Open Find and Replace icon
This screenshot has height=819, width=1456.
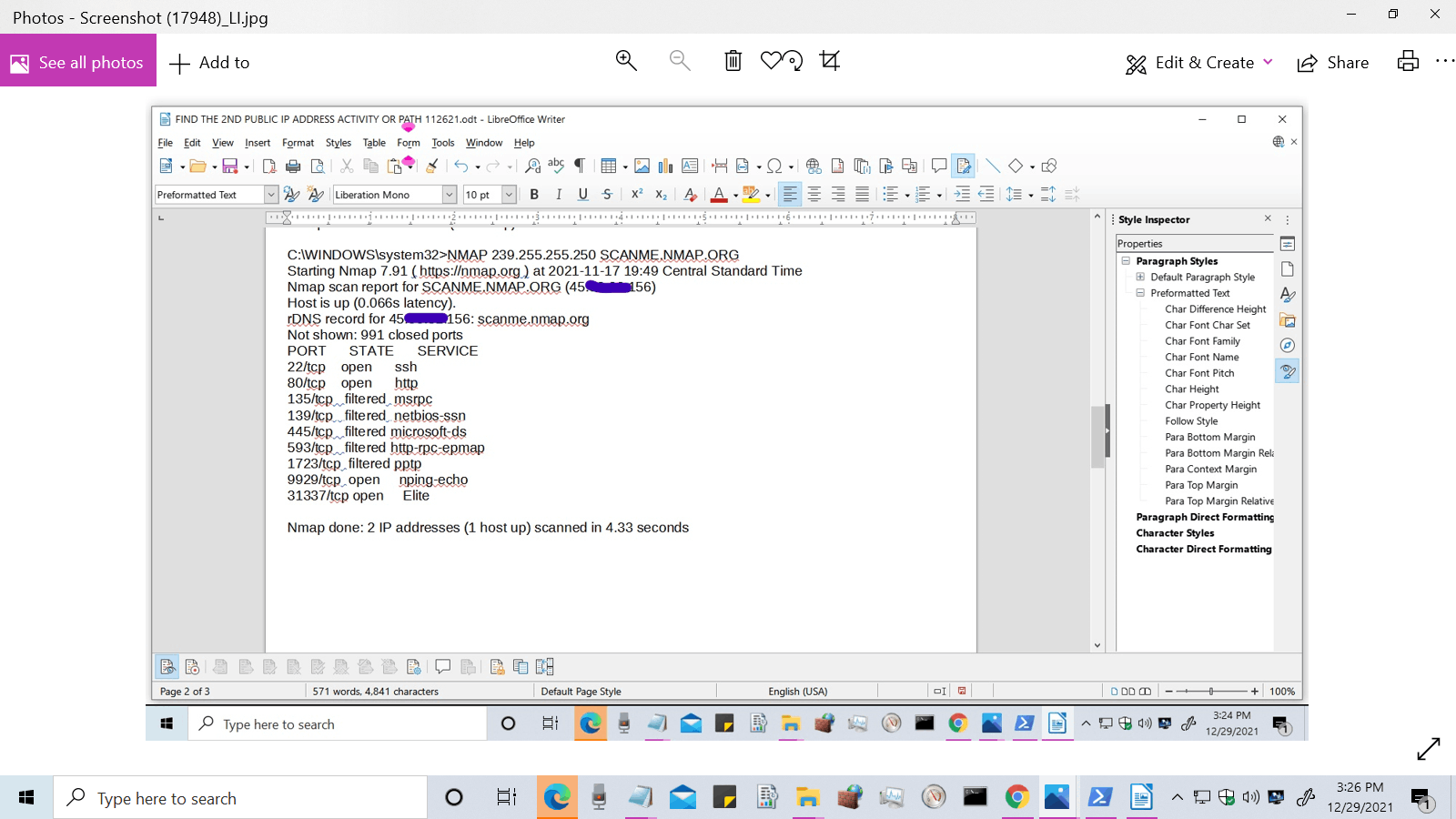pyautogui.click(x=532, y=166)
